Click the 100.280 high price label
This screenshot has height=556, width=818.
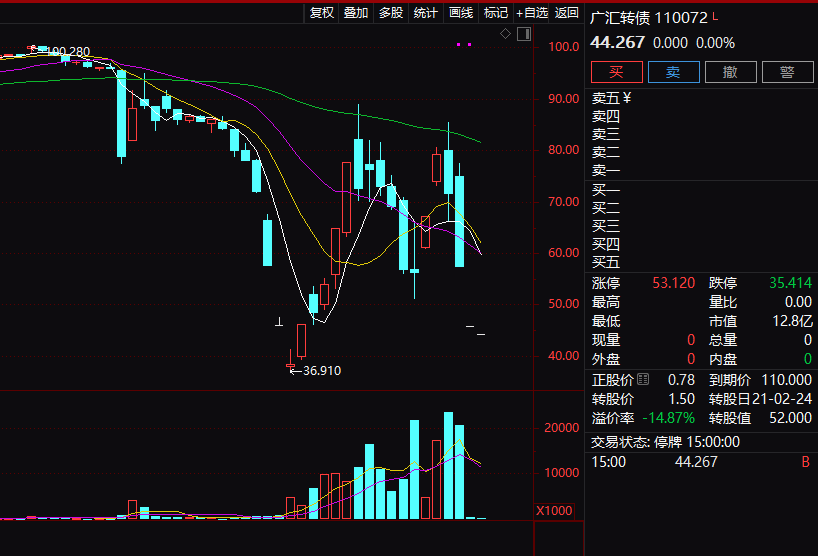[68, 52]
